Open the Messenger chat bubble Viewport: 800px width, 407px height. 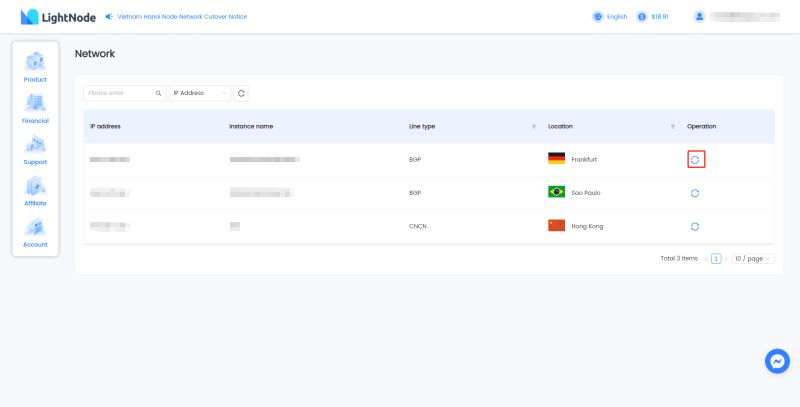[x=777, y=362]
